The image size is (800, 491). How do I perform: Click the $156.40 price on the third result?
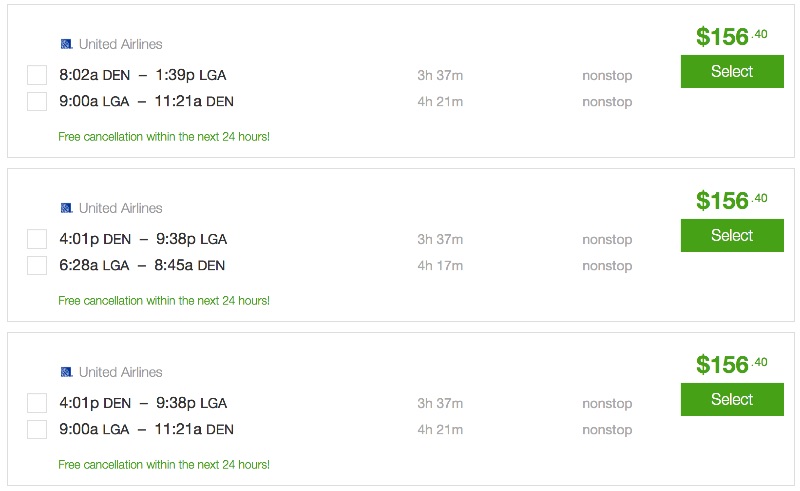coord(730,364)
